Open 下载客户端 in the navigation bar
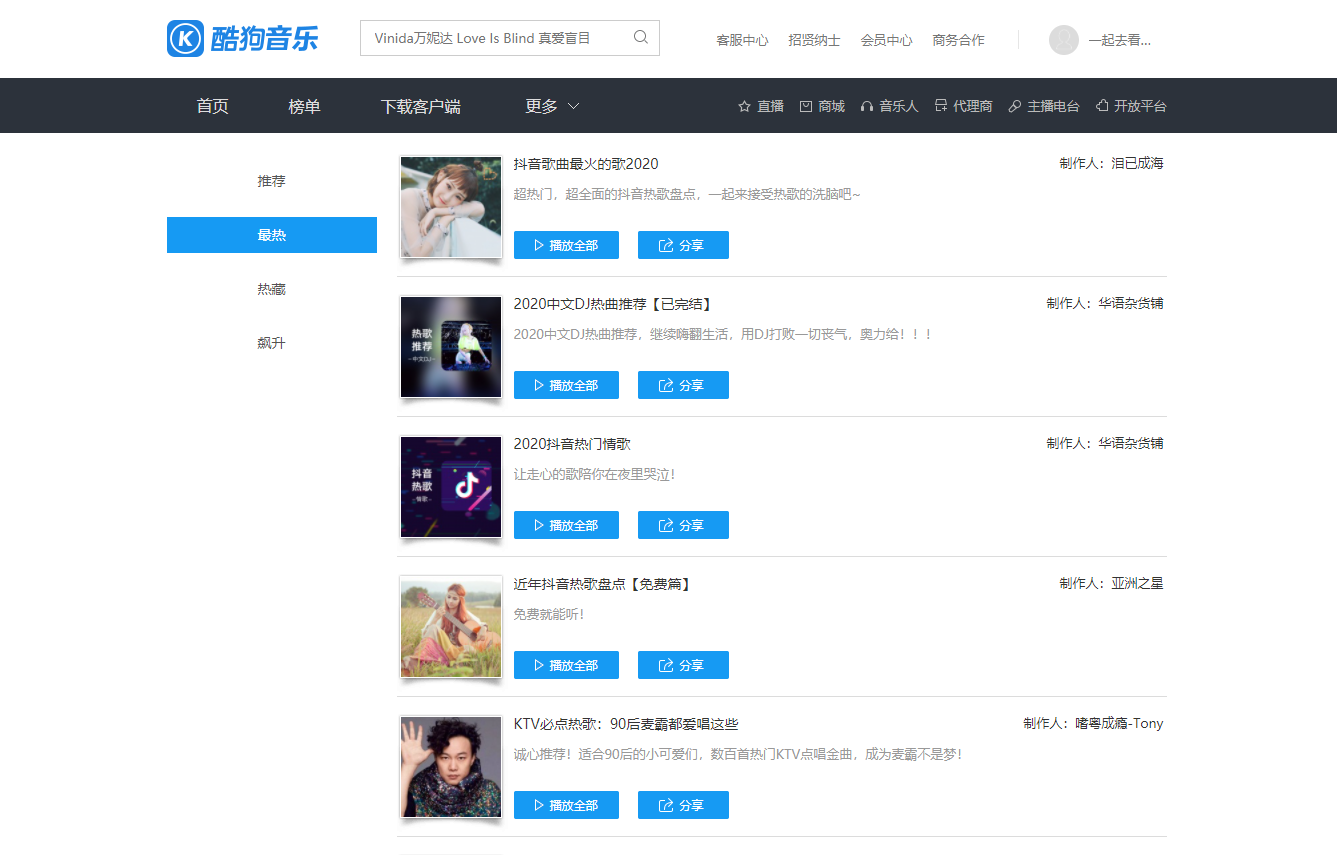1337x855 pixels. (420, 106)
